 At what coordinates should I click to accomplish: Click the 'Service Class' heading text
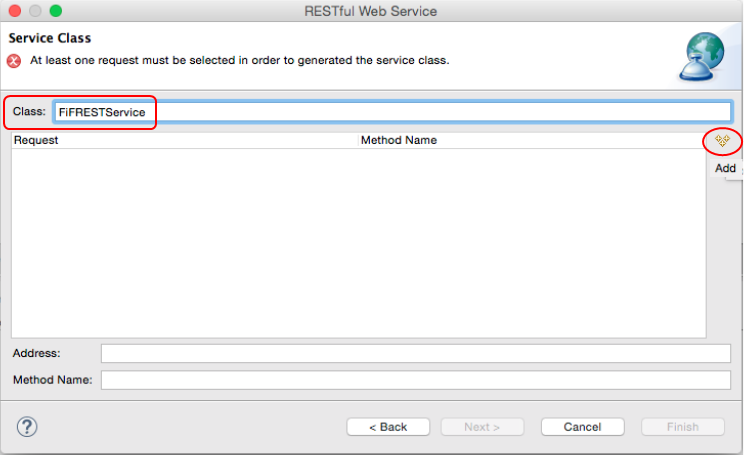click(x=50, y=38)
